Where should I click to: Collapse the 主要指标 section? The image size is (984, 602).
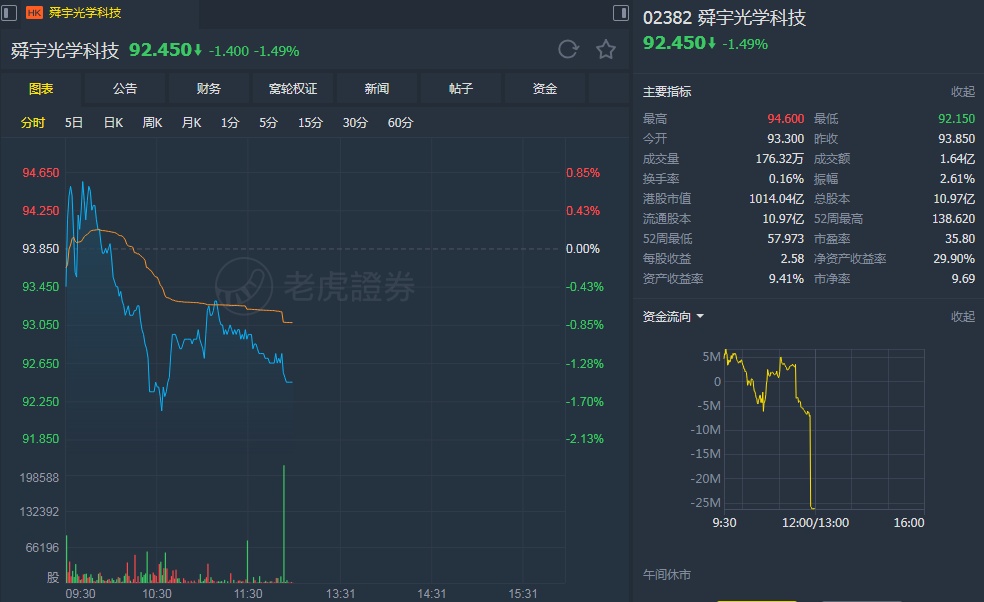962,92
